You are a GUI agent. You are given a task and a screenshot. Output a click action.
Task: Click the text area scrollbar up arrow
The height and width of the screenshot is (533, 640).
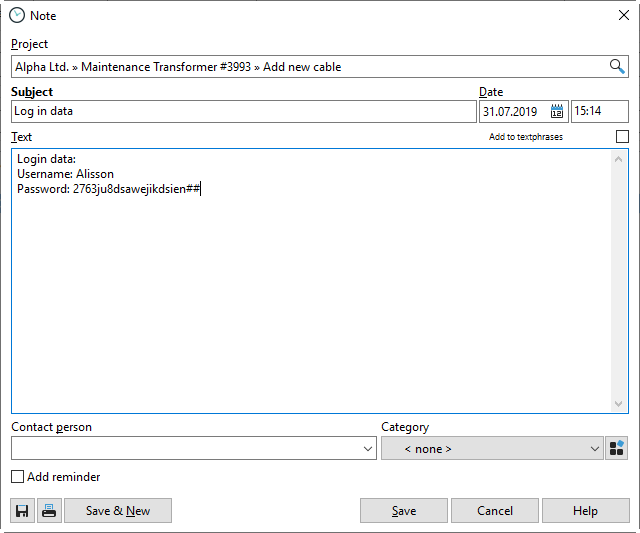618,159
